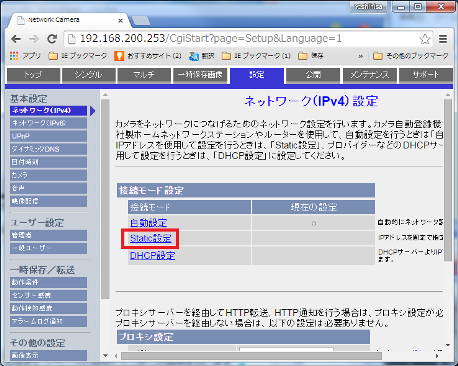458x366 pixels.
Task: Click the address bar URL field
Action: [x=241, y=39]
